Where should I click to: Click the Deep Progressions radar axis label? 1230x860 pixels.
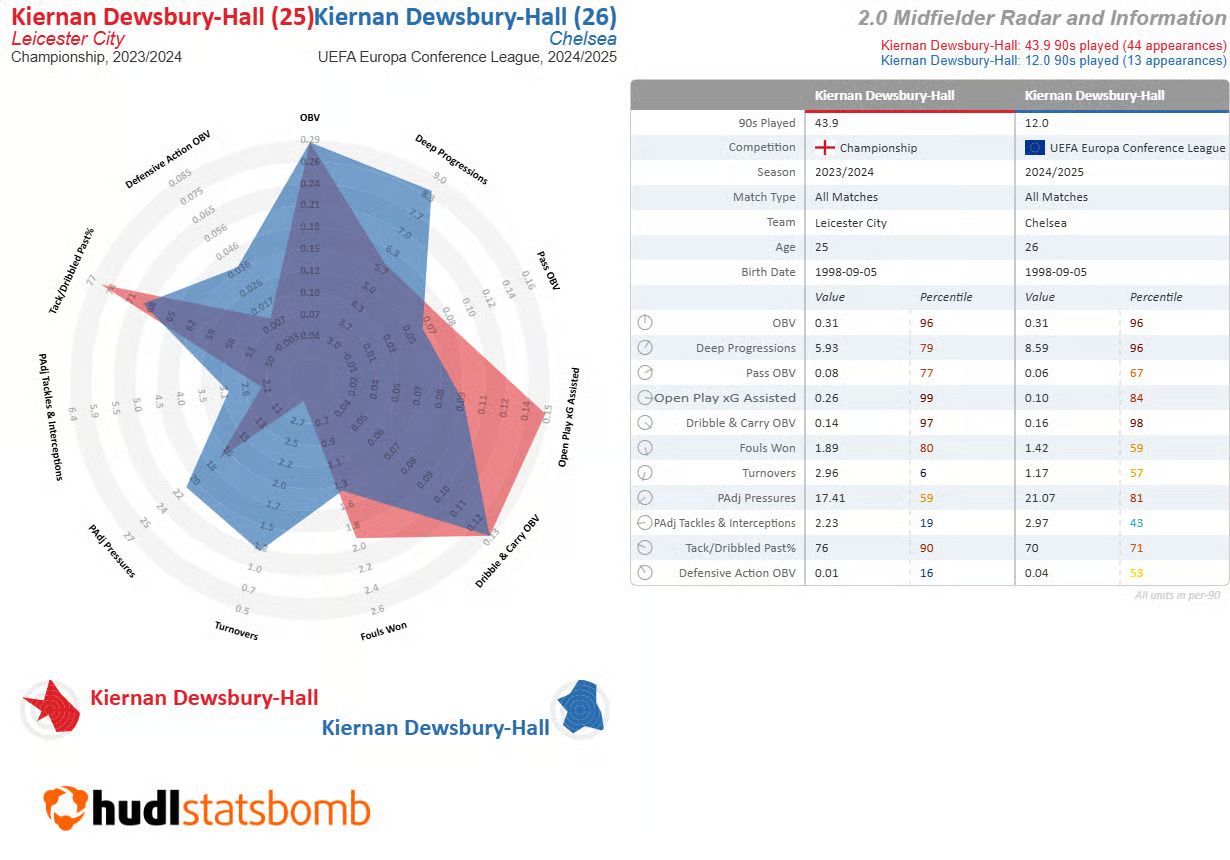[x=451, y=159]
